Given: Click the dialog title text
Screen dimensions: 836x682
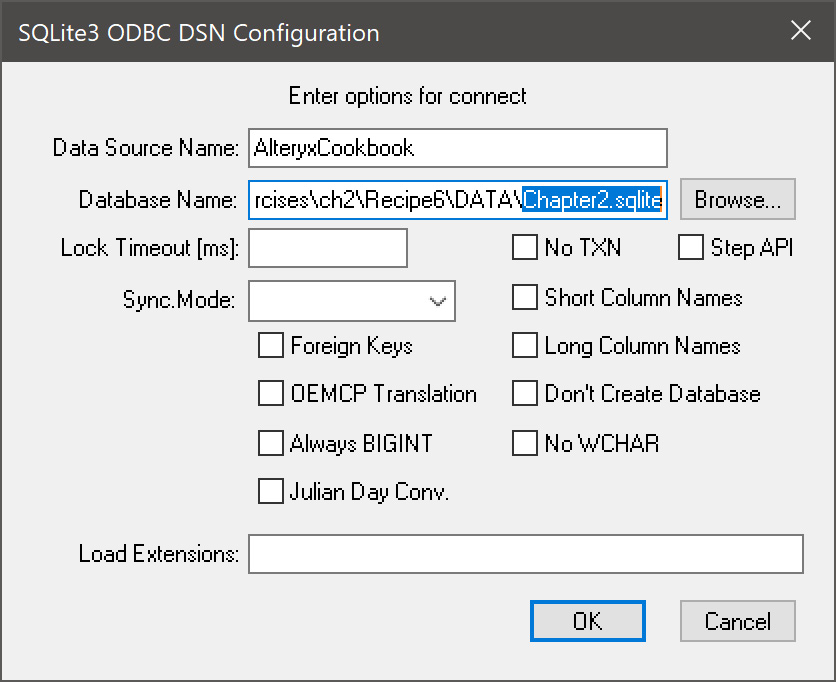Looking at the screenshot, I should pos(199,33).
